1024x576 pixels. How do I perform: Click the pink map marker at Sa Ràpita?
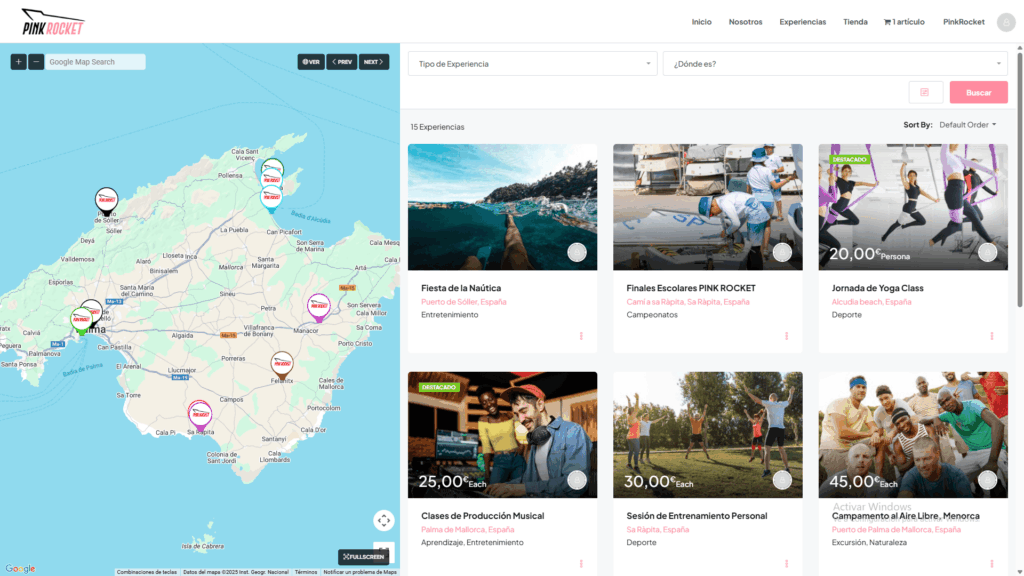(200, 415)
